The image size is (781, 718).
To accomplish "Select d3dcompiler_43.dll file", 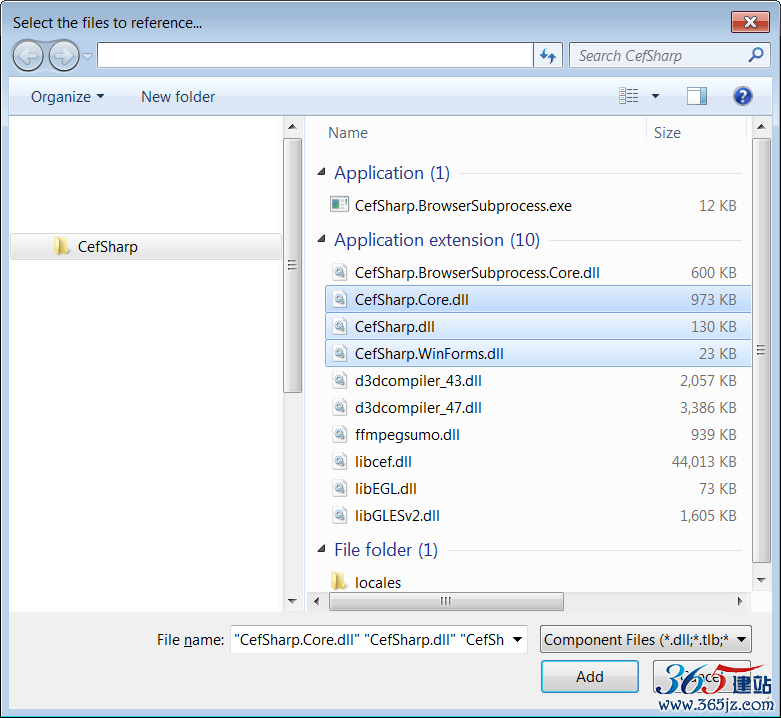I will [x=538, y=380].
